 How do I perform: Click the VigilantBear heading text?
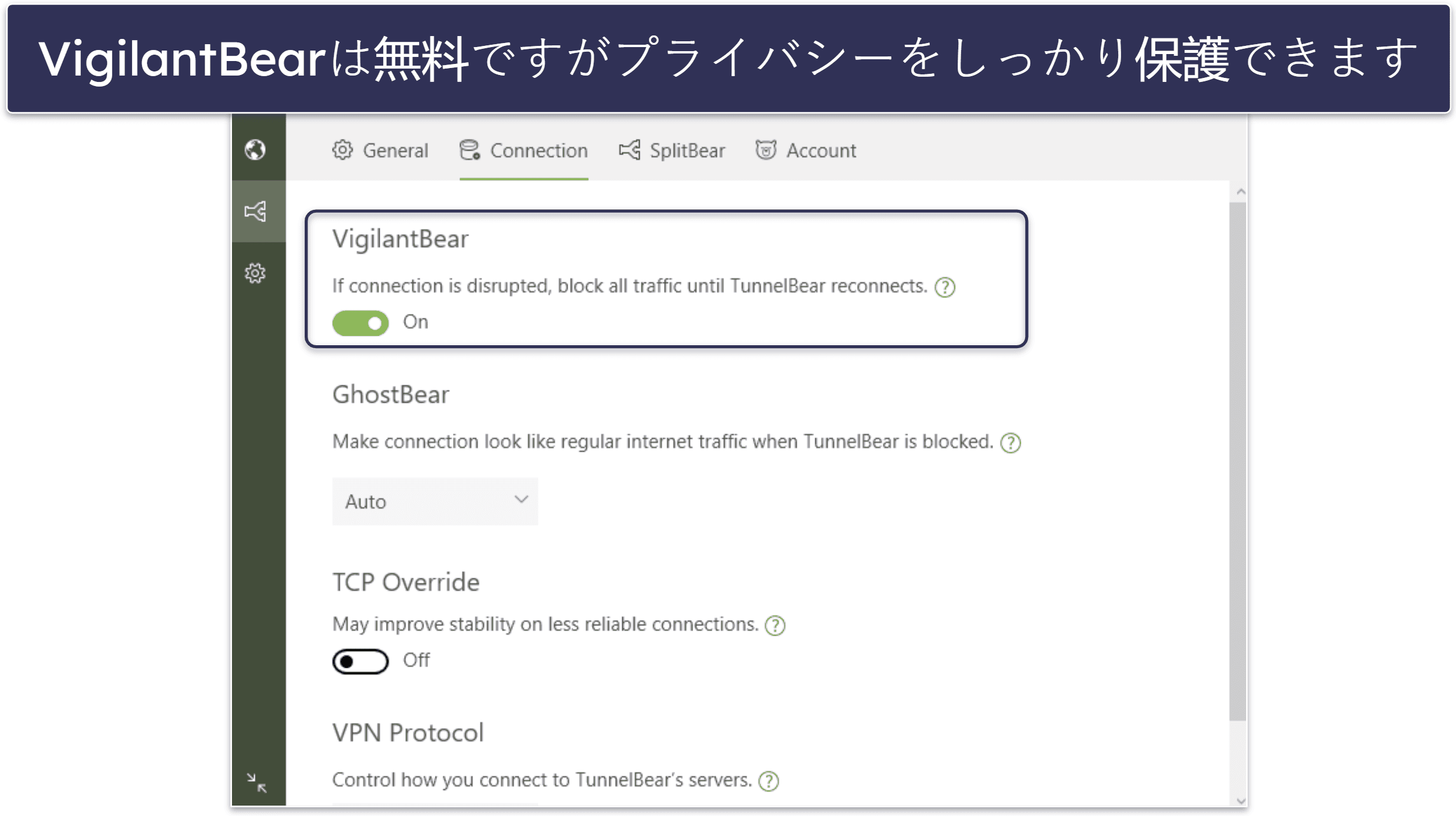(400, 239)
